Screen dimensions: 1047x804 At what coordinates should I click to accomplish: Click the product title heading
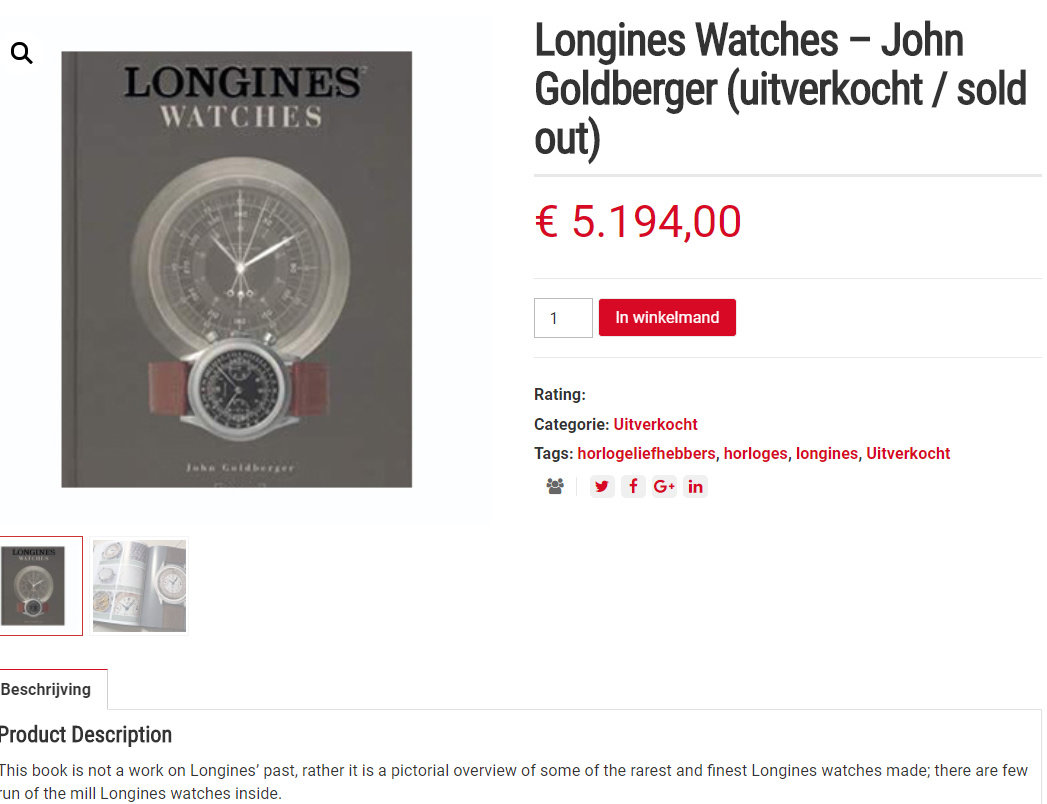click(x=780, y=89)
